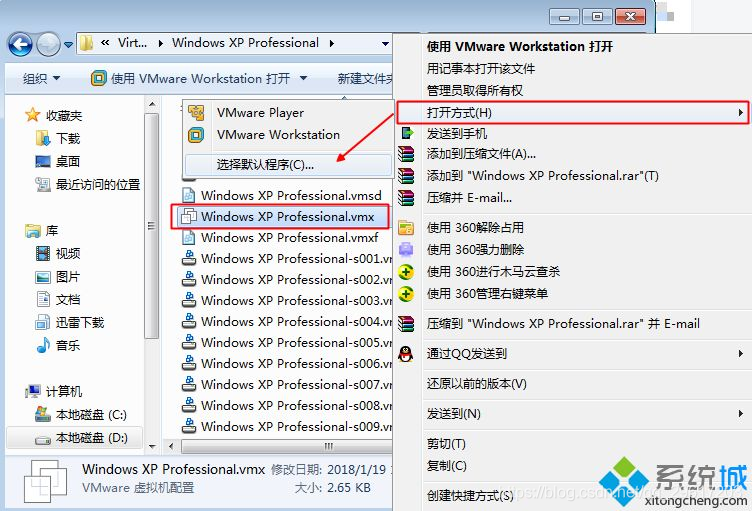Choose 添加到 "Windows XP Professional.rar"(T)
The width and height of the screenshot is (752, 511).
542,176
